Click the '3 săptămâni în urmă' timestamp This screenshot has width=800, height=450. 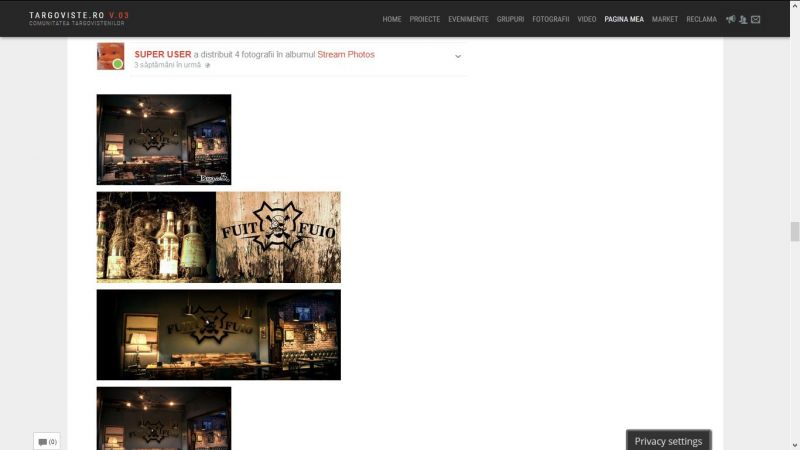167,65
